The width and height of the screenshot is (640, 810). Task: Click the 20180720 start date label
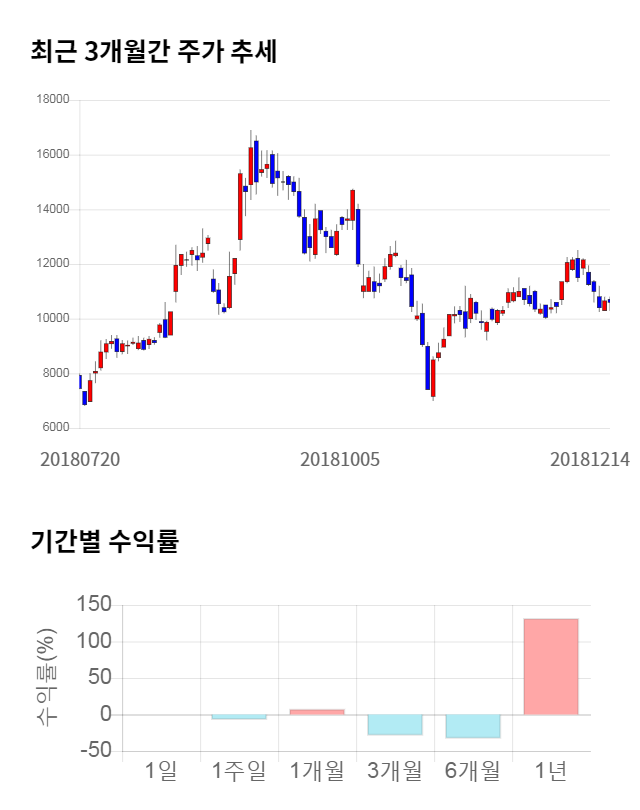point(80,460)
